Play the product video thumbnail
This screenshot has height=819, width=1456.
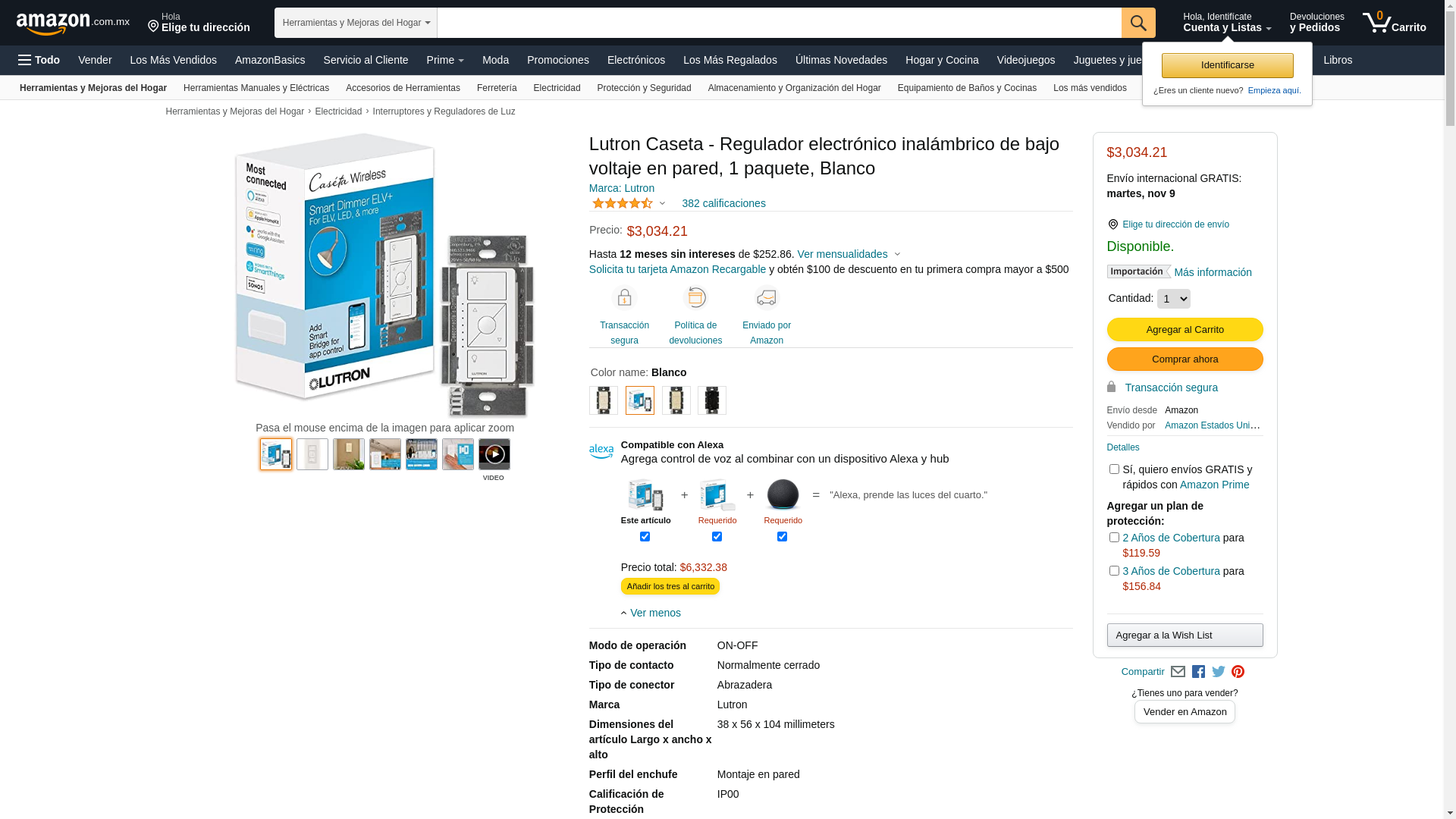pyautogui.click(x=494, y=454)
